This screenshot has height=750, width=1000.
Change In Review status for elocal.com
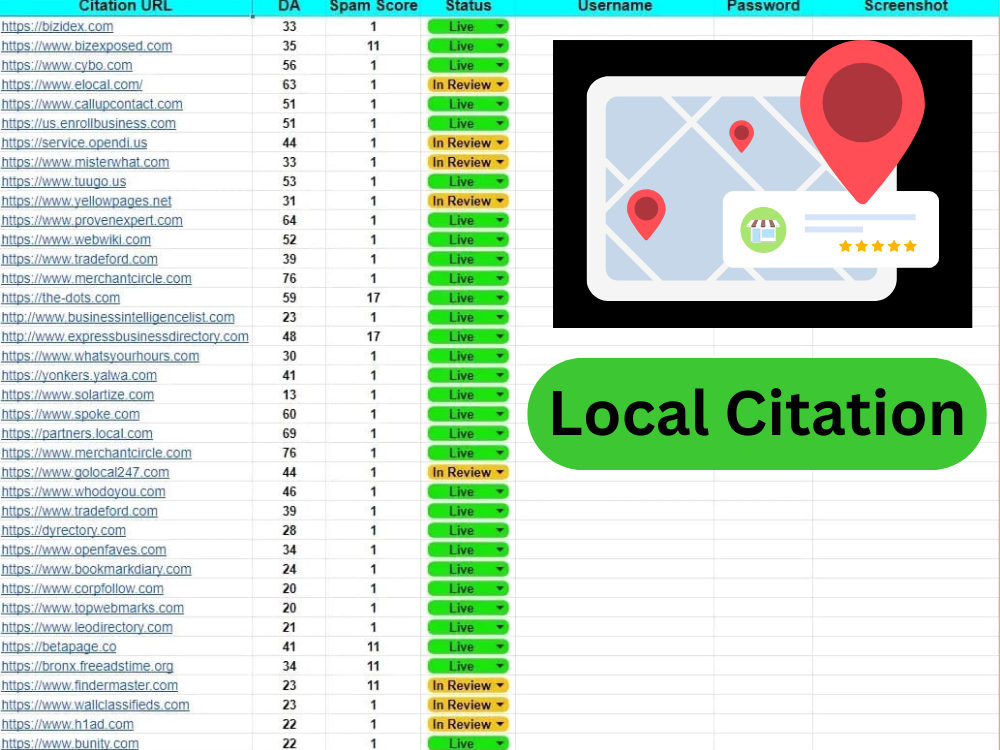(x=501, y=85)
